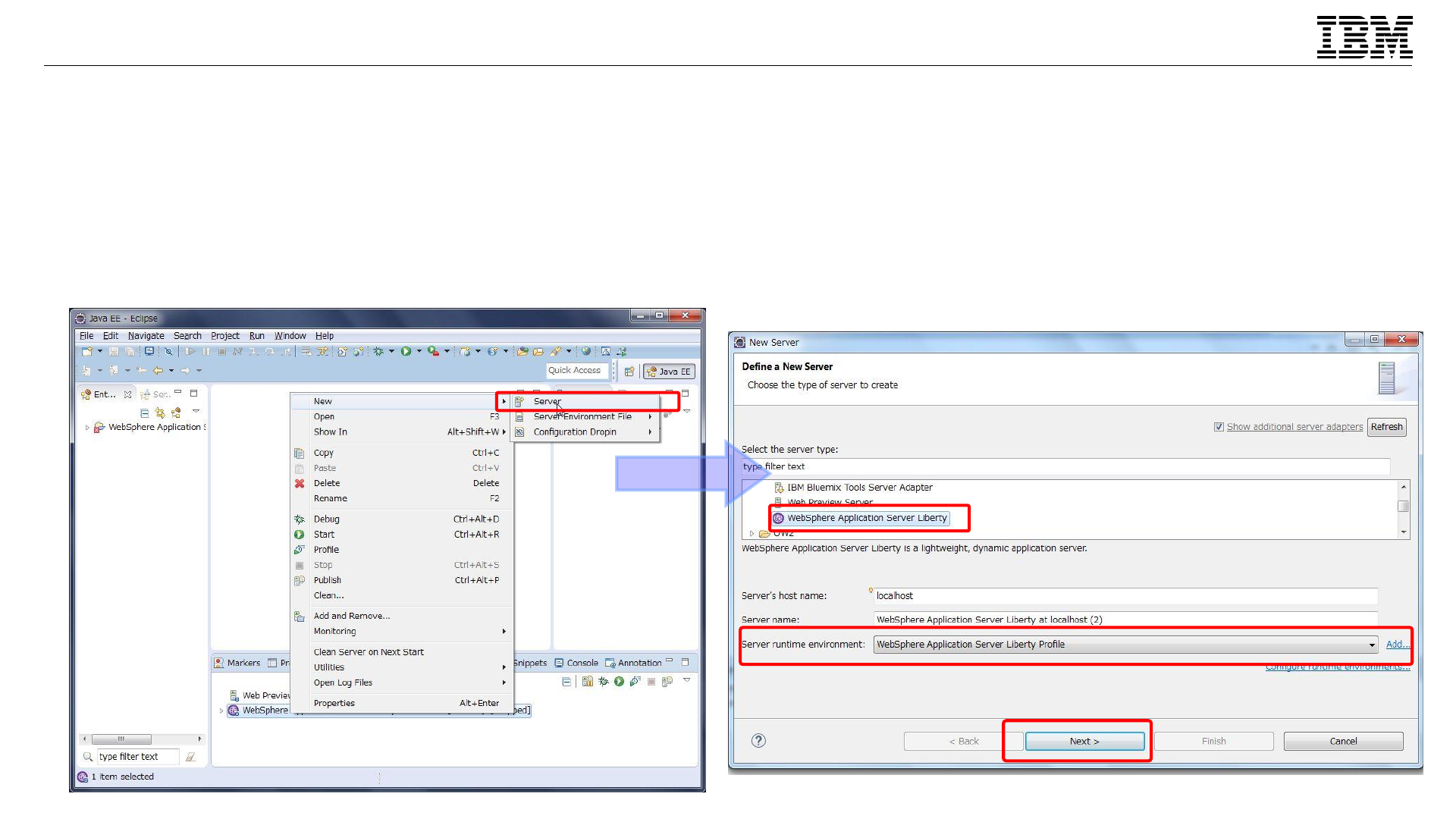Screen dimensions: 1456x819
Task: Open the Server runtime environment dropdown
Action: pyautogui.click(x=1371, y=645)
